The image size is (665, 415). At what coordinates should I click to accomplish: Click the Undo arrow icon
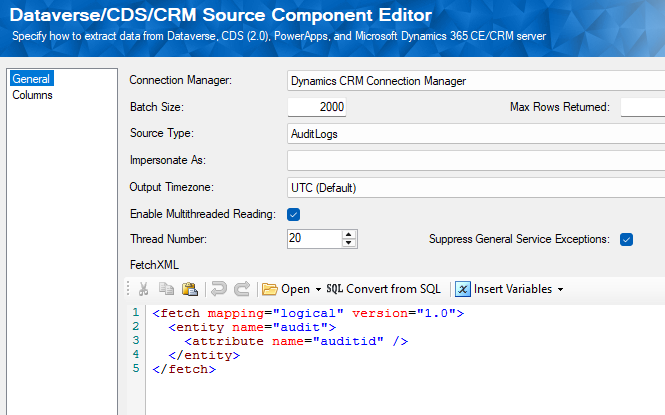tap(219, 289)
